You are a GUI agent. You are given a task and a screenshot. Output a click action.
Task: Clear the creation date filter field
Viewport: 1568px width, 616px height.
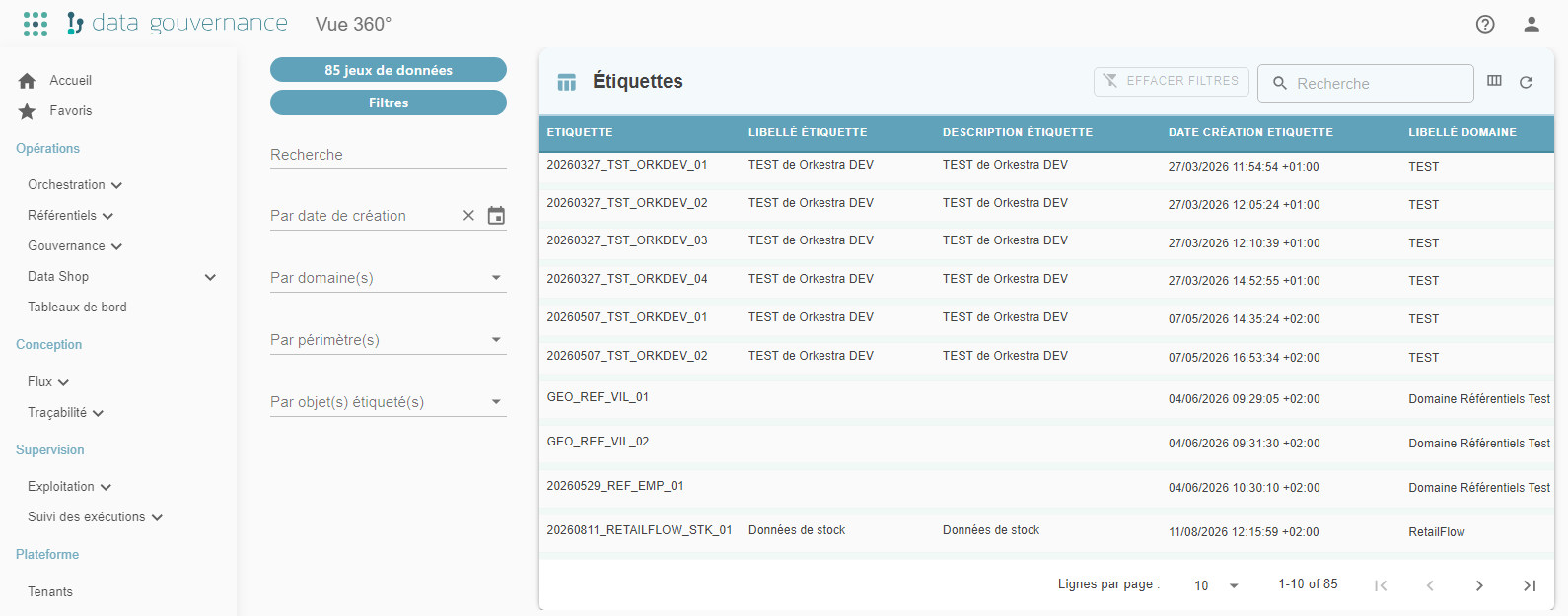[468, 215]
